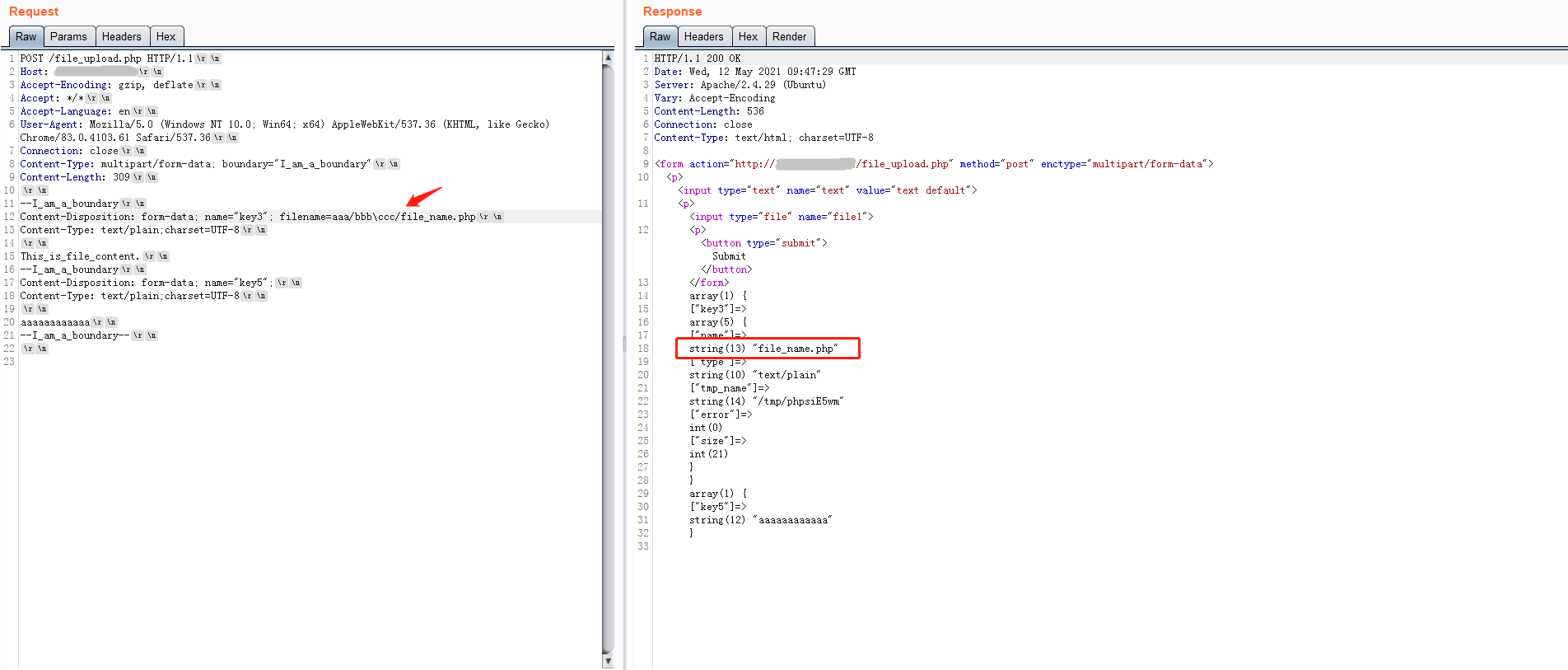Click the HTTP/1.1 200 OK status line
This screenshot has height=670, width=1568.
pos(697,59)
